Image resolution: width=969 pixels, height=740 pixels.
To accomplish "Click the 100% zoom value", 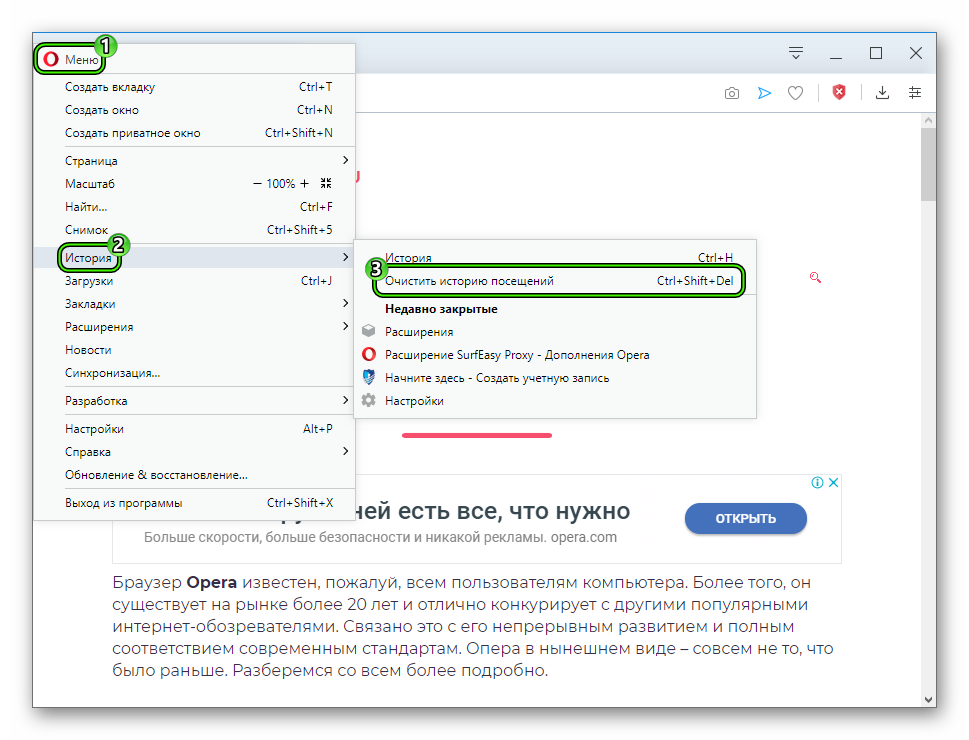I will point(281,184).
